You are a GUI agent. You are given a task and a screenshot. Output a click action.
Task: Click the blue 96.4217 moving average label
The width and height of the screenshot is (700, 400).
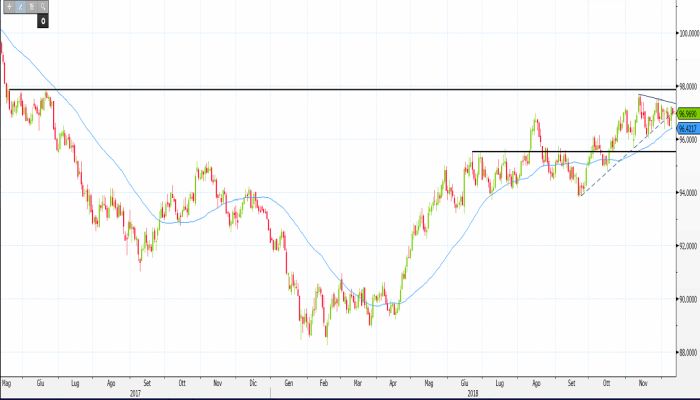click(x=686, y=128)
